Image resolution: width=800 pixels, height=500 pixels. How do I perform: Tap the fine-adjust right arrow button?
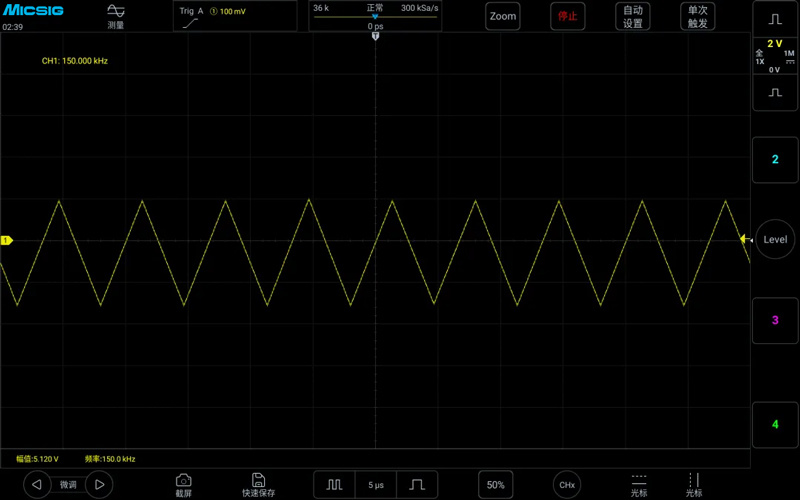point(99,485)
